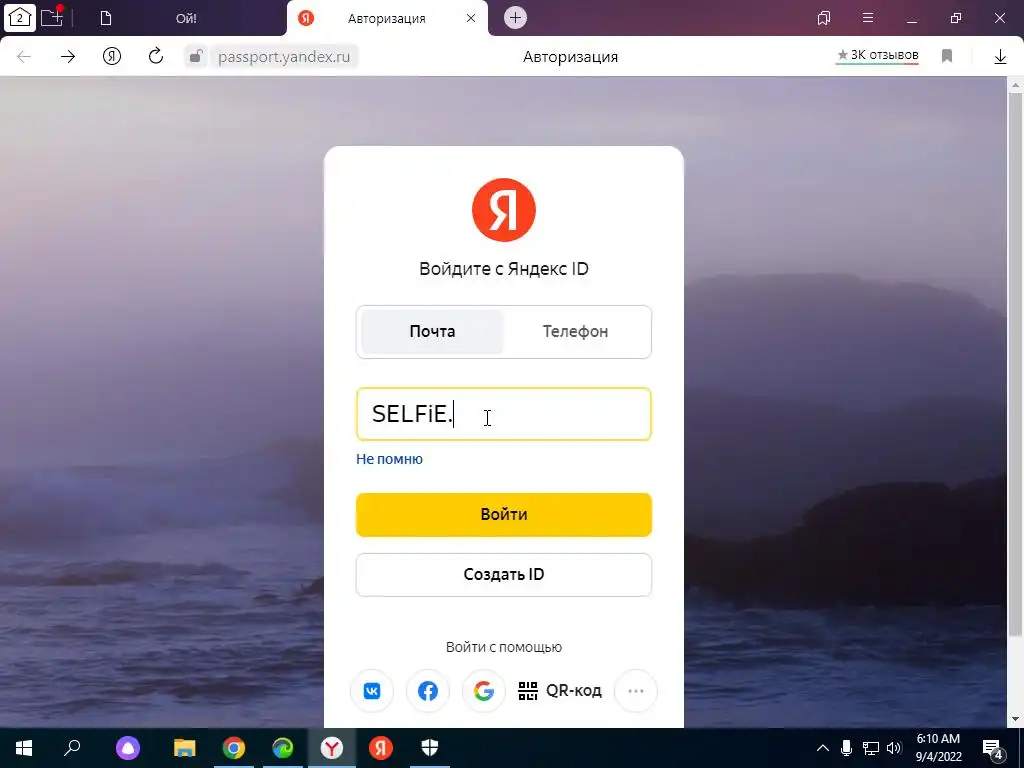Click the Не помню link
1024x768 pixels.
[x=389, y=459]
